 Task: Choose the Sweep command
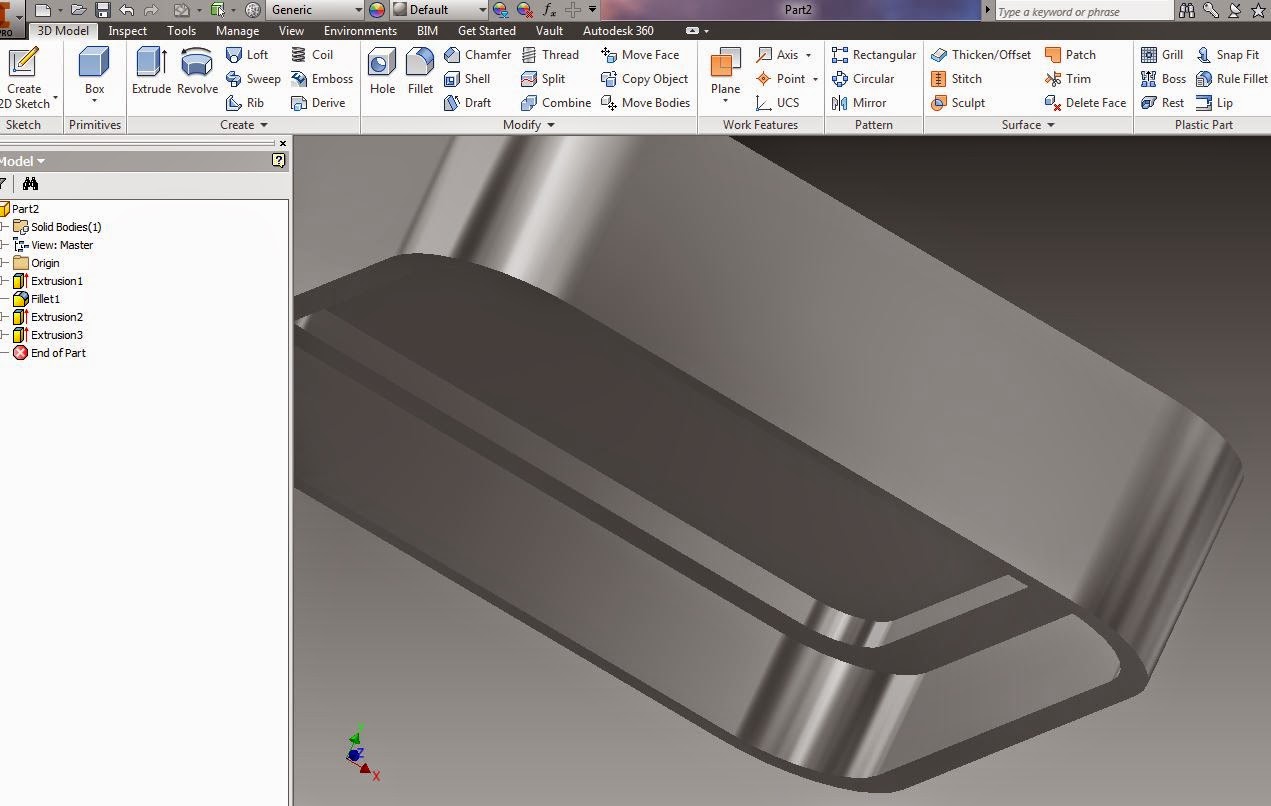pos(253,79)
